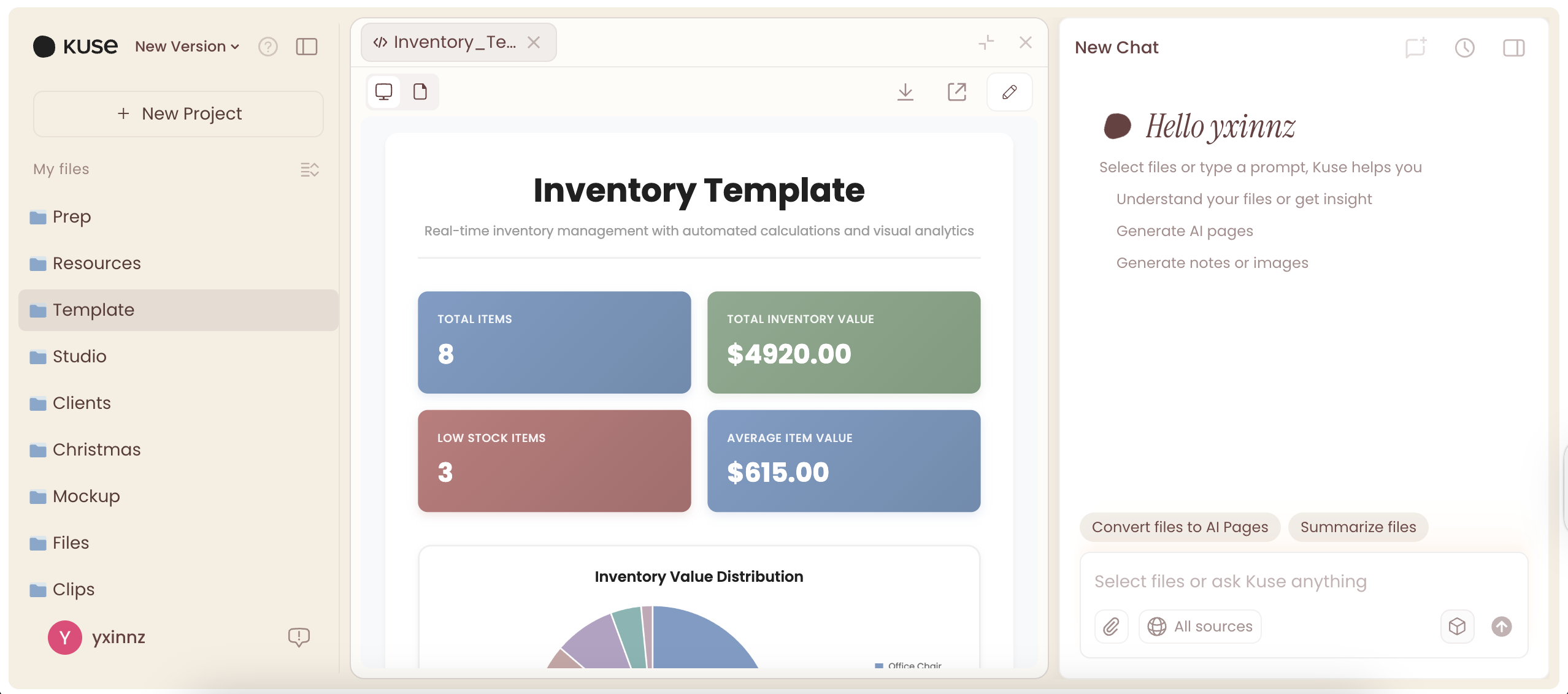Open All sources selector
Image resolution: width=1568 pixels, height=694 pixels.
coord(1200,627)
